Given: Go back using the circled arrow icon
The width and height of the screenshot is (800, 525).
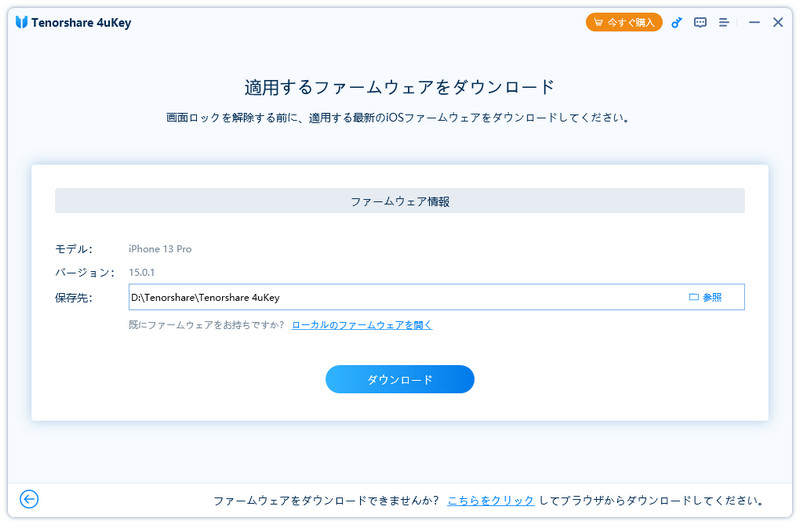Looking at the screenshot, I should point(29,499).
